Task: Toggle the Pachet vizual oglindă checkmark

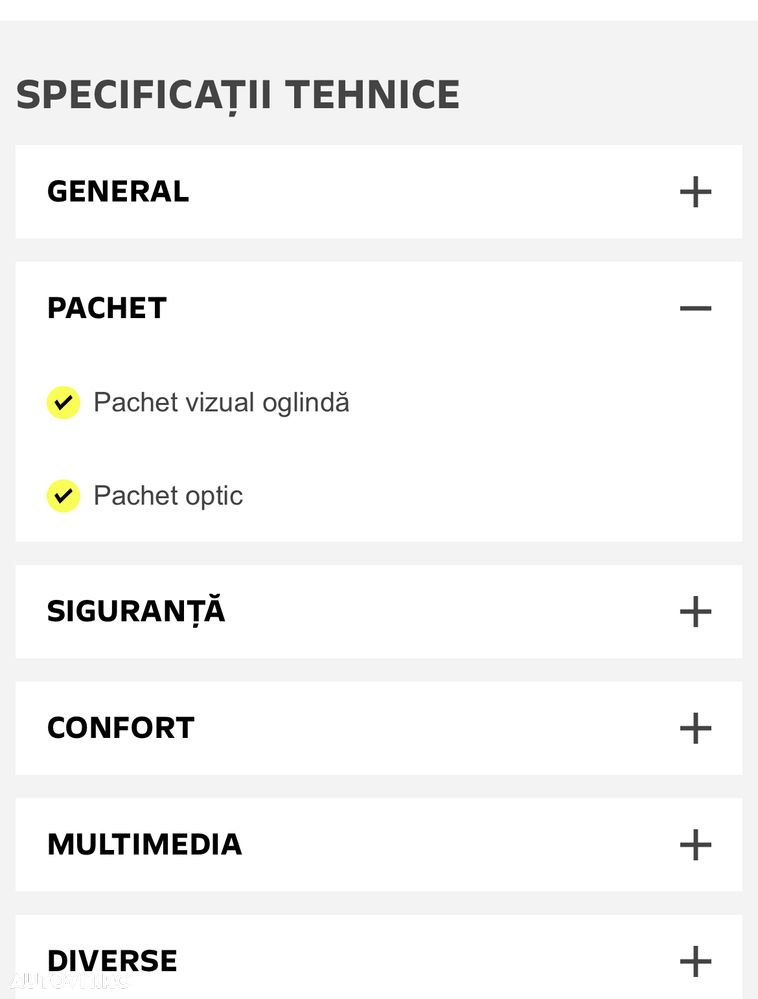Action: pos(63,403)
